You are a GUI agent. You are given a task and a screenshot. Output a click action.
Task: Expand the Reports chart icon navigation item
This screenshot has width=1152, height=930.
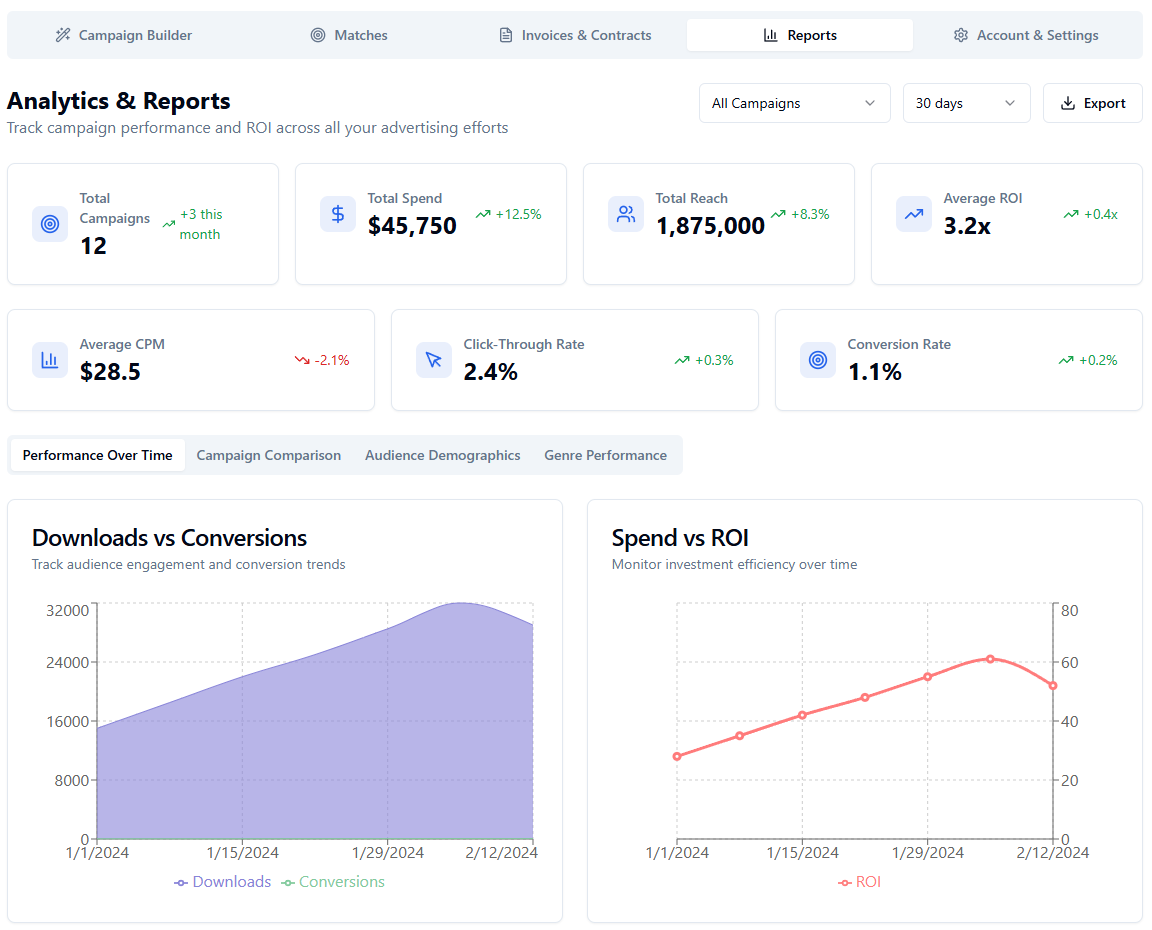769,34
